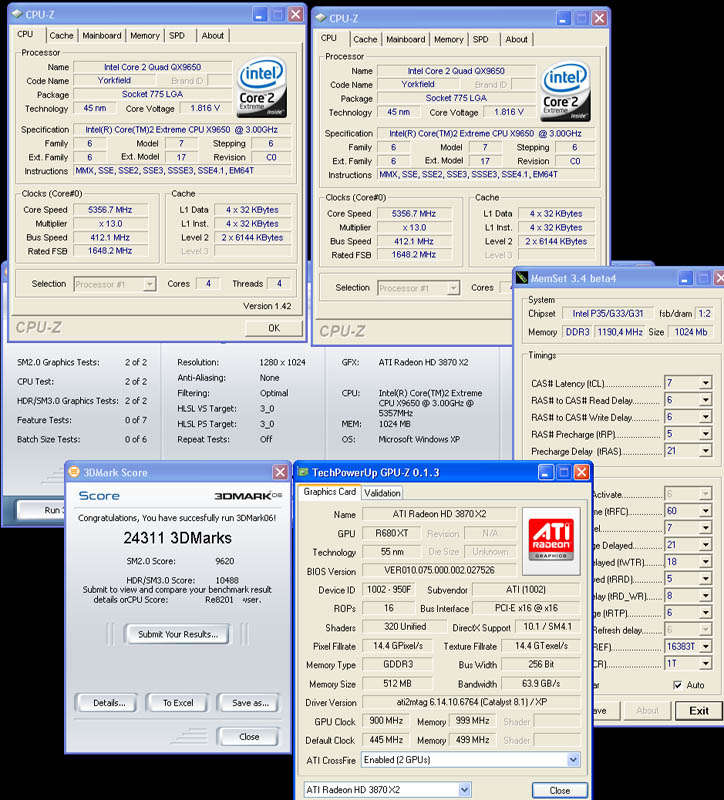The height and width of the screenshot is (800, 724).
Task: Minimize the MemSet window
Action: tap(685, 278)
